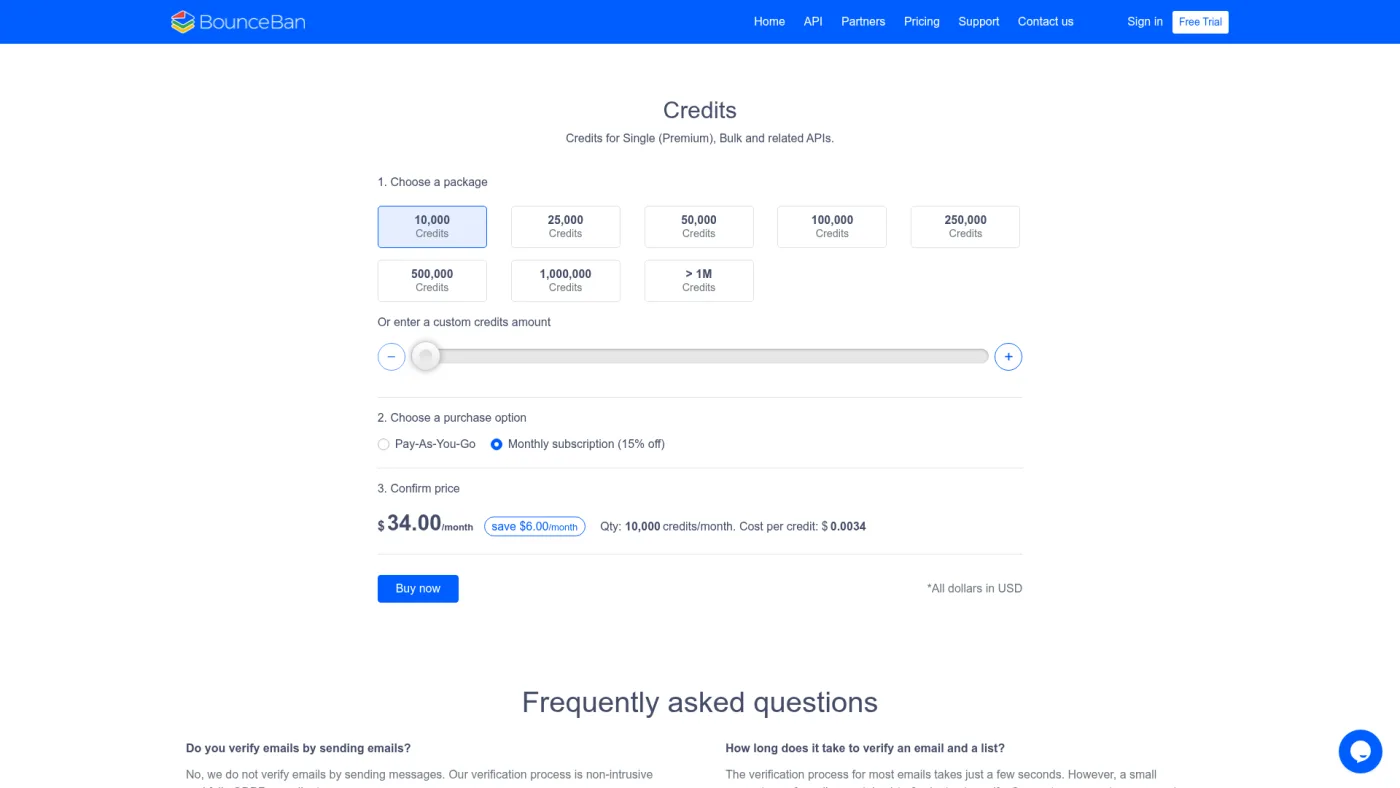Click 'Or enter a custom credits amount' label
Image resolution: width=1400 pixels, height=788 pixels.
[x=464, y=322]
